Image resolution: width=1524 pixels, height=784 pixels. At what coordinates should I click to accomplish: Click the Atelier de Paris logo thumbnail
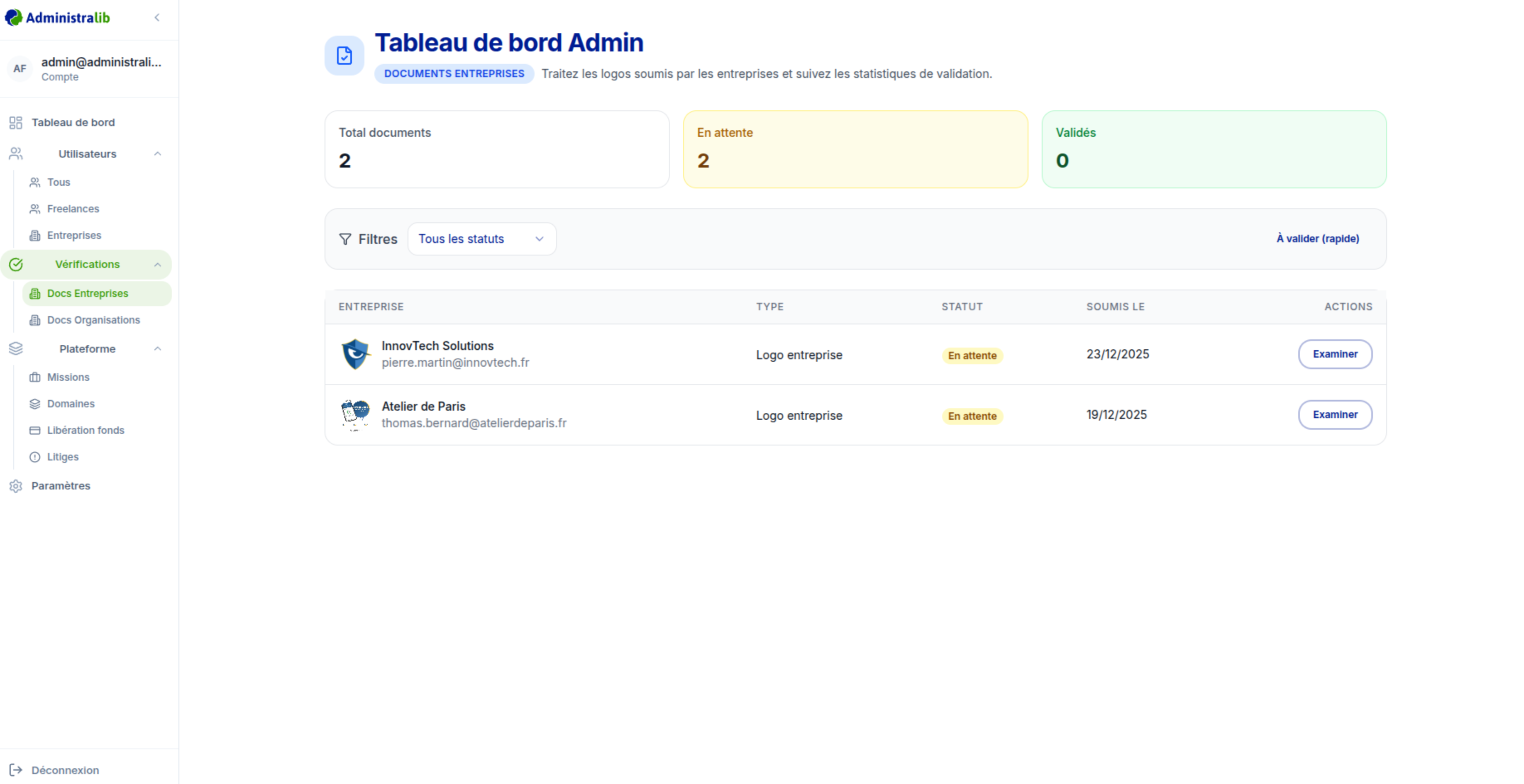355,415
